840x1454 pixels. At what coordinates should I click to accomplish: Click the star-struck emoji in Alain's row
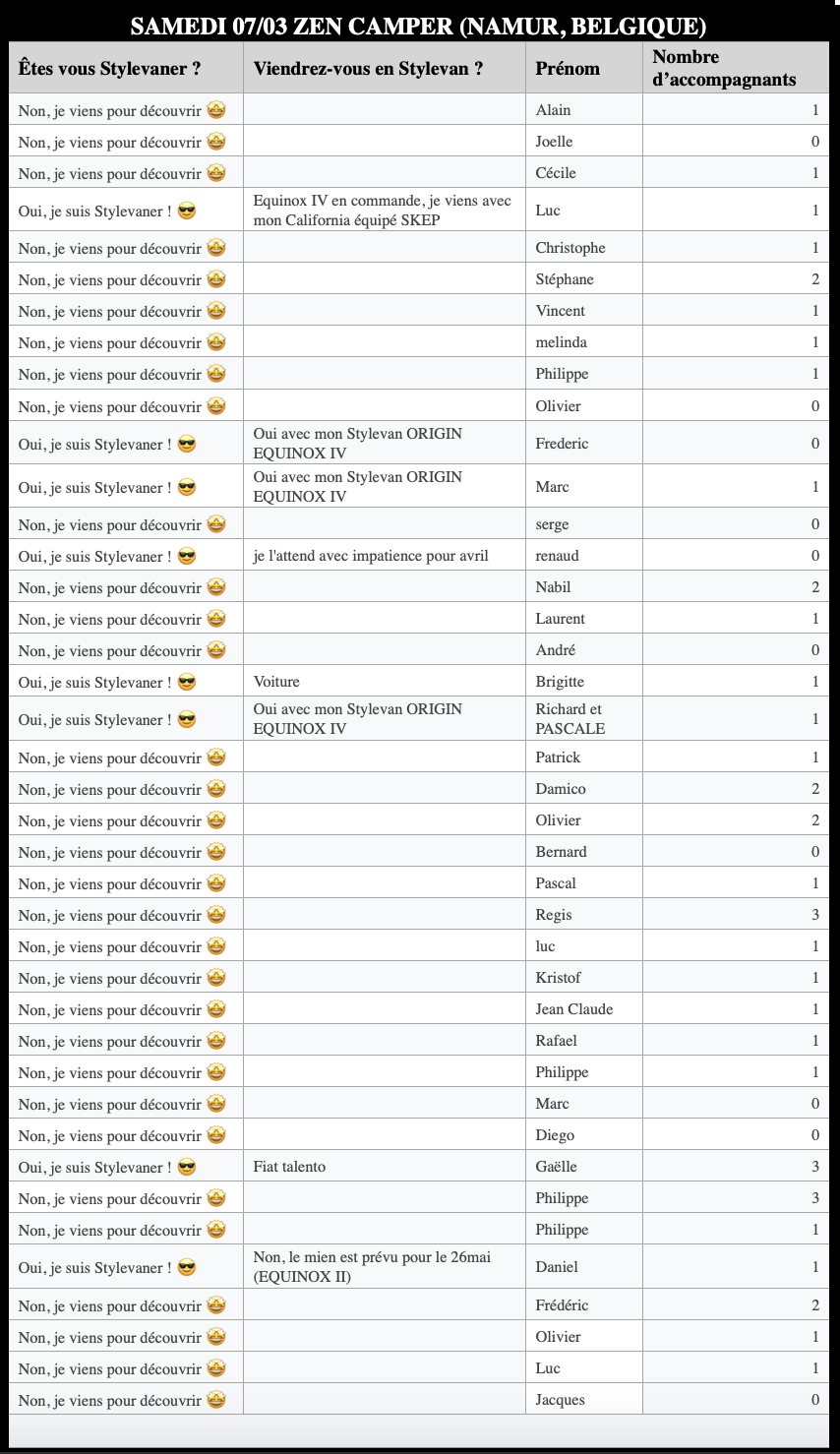pos(216,110)
